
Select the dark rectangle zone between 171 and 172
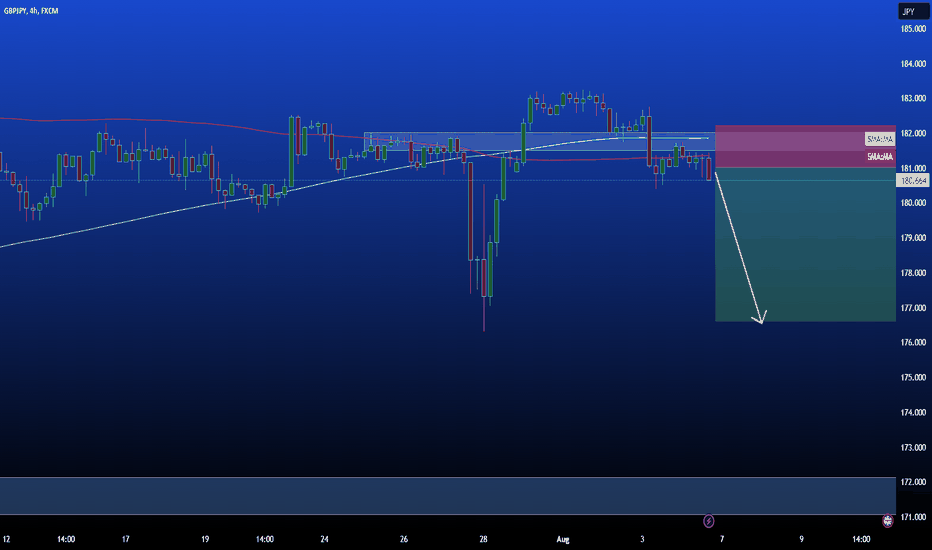(x=447, y=496)
